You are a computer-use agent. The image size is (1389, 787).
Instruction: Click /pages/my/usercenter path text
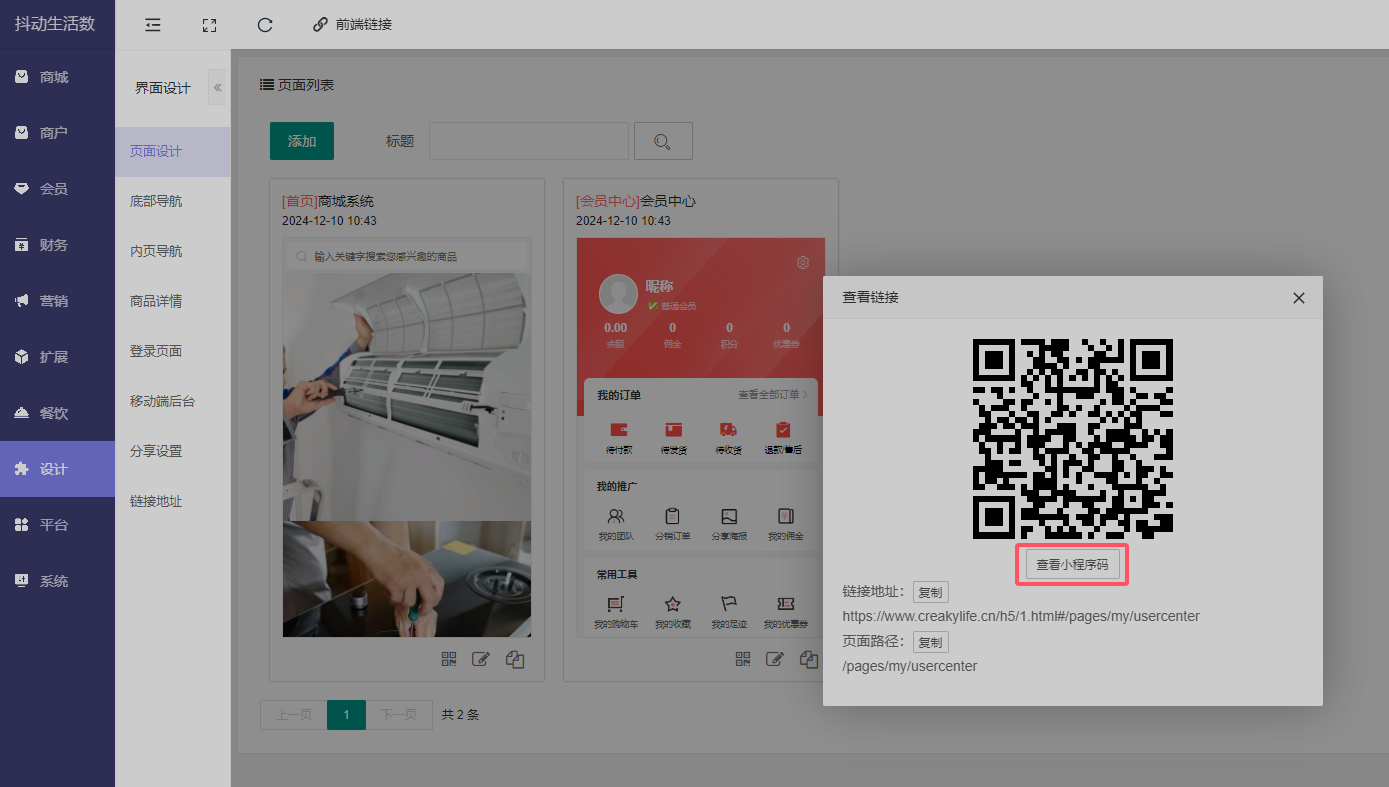coord(910,666)
